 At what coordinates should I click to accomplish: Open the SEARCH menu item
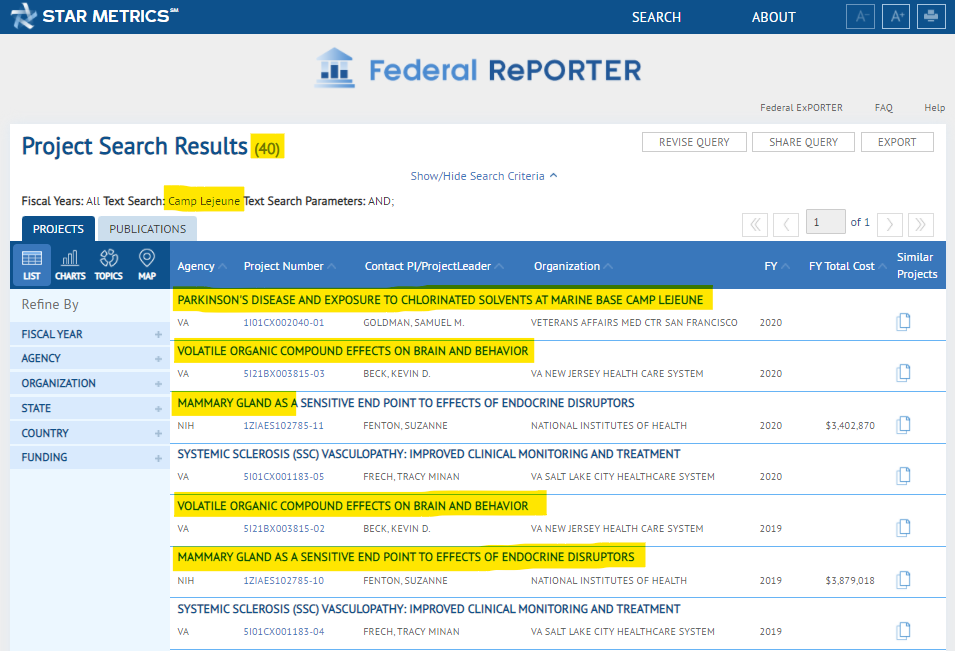pyautogui.click(x=656, y=17)
